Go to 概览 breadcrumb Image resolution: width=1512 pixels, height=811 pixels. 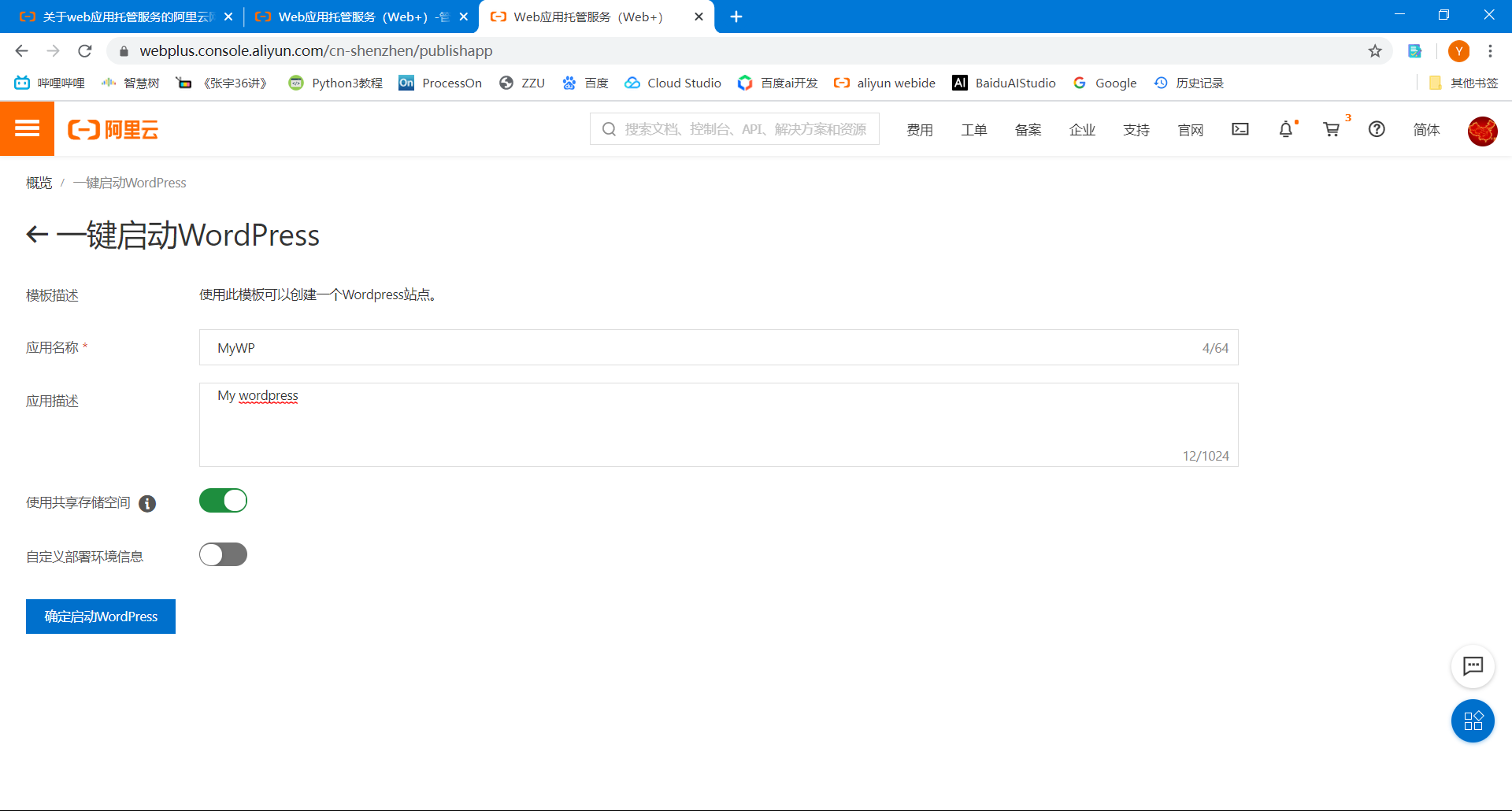click(39, 183)
